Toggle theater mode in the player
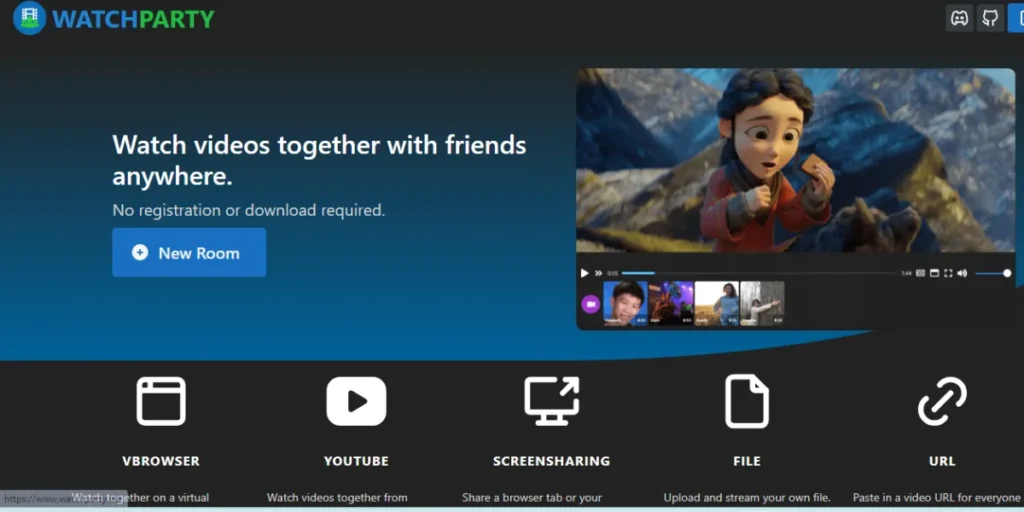 point(934,273)
